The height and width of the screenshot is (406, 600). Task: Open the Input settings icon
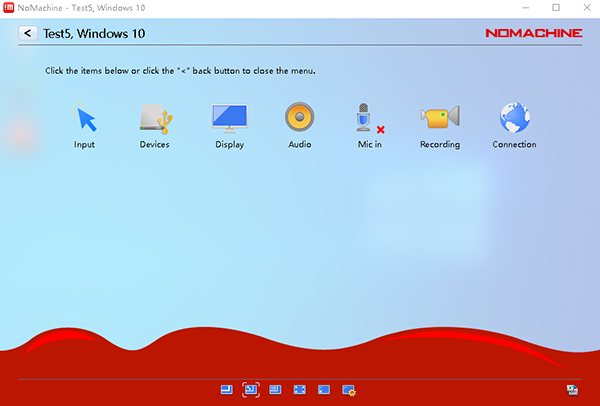pos(85,120)
